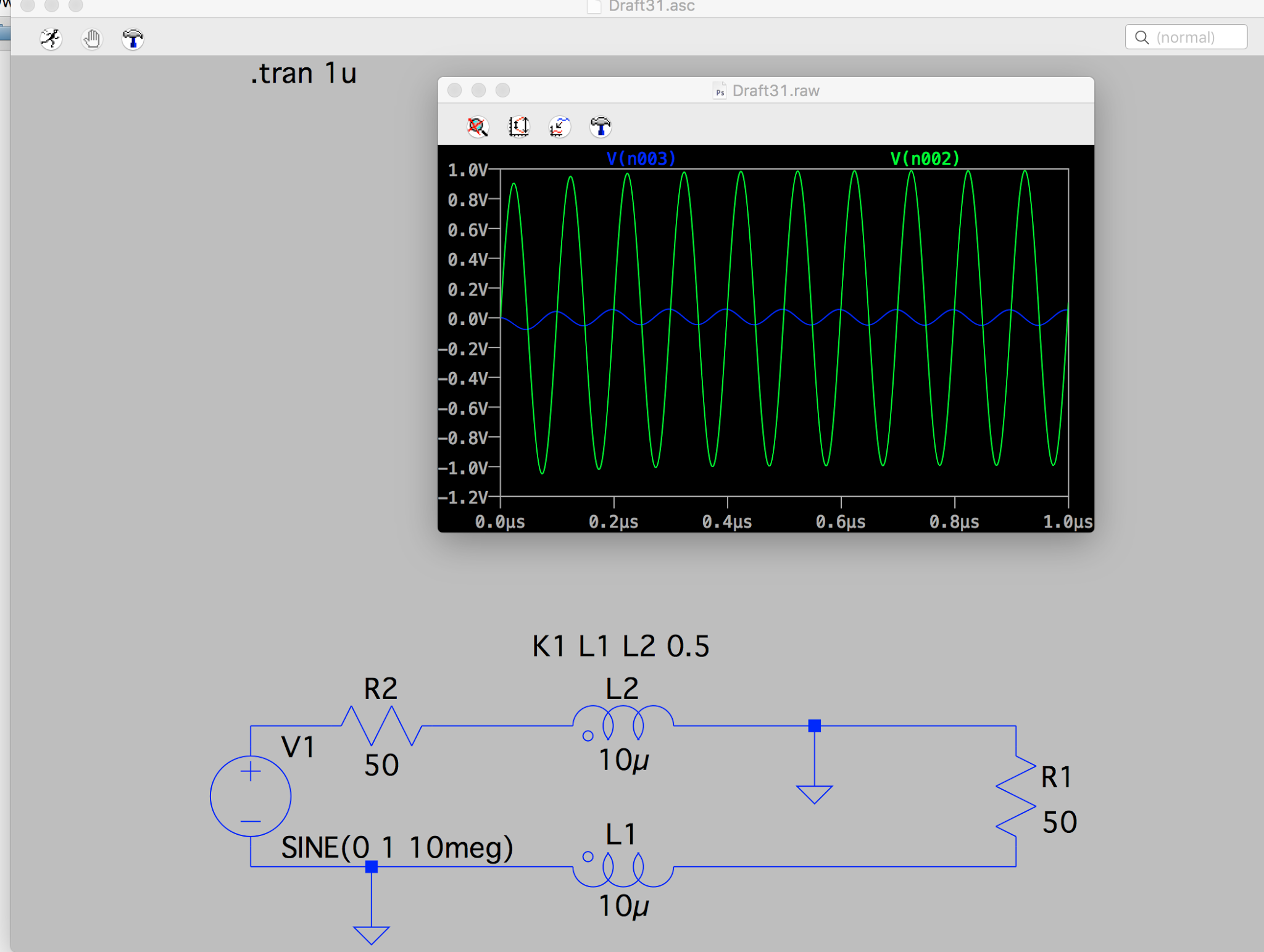This screenshot has width=1264, height=952.
Task: Click the pick visible traces icon
Action: click(x=559, y=127)
